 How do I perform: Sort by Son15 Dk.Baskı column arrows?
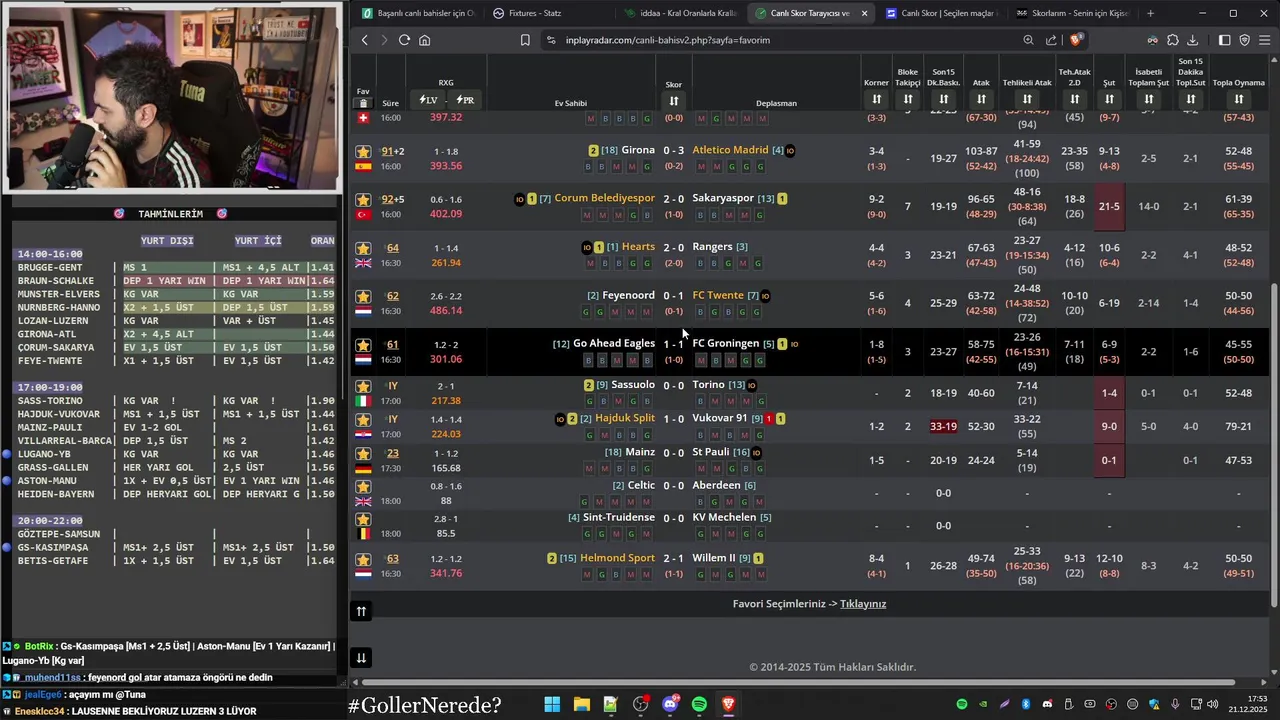pyautogui.click(x=943, y=99)
